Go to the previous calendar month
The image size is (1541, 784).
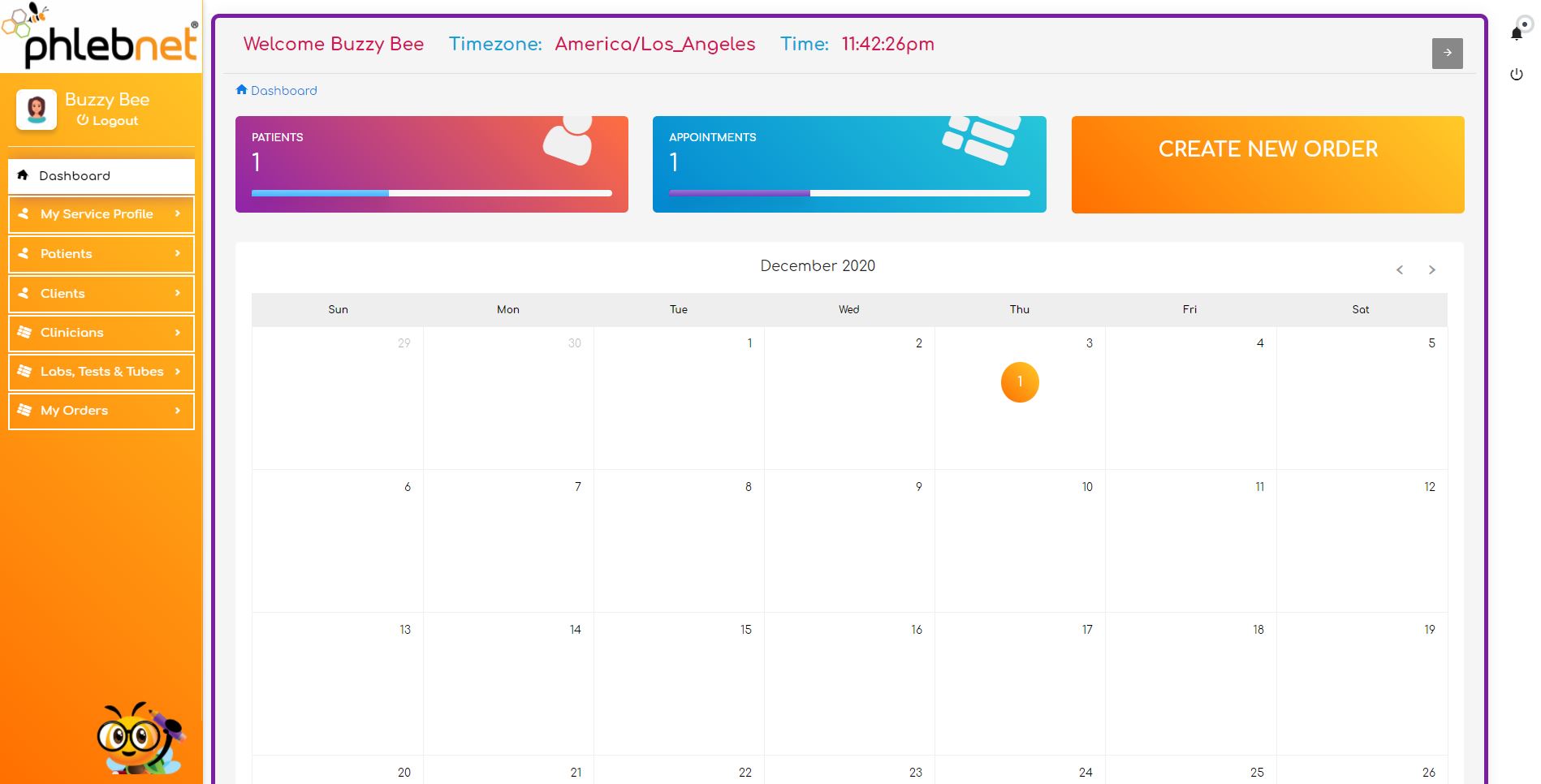coord(1400,270)
